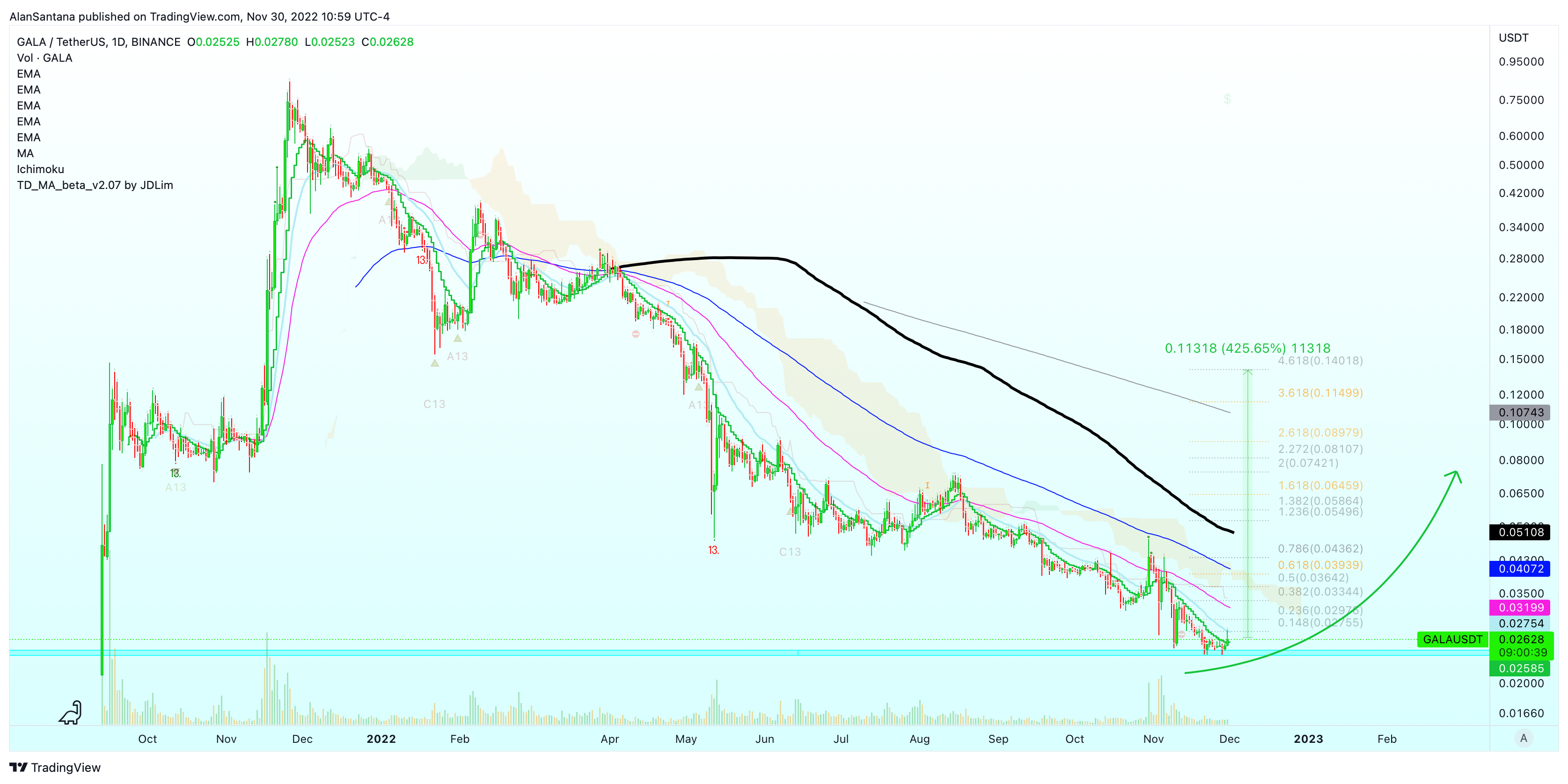The height and width of the screenshot is (784, 1568).
Task: Click the Aug label on time axis
Action: point(919,739)
